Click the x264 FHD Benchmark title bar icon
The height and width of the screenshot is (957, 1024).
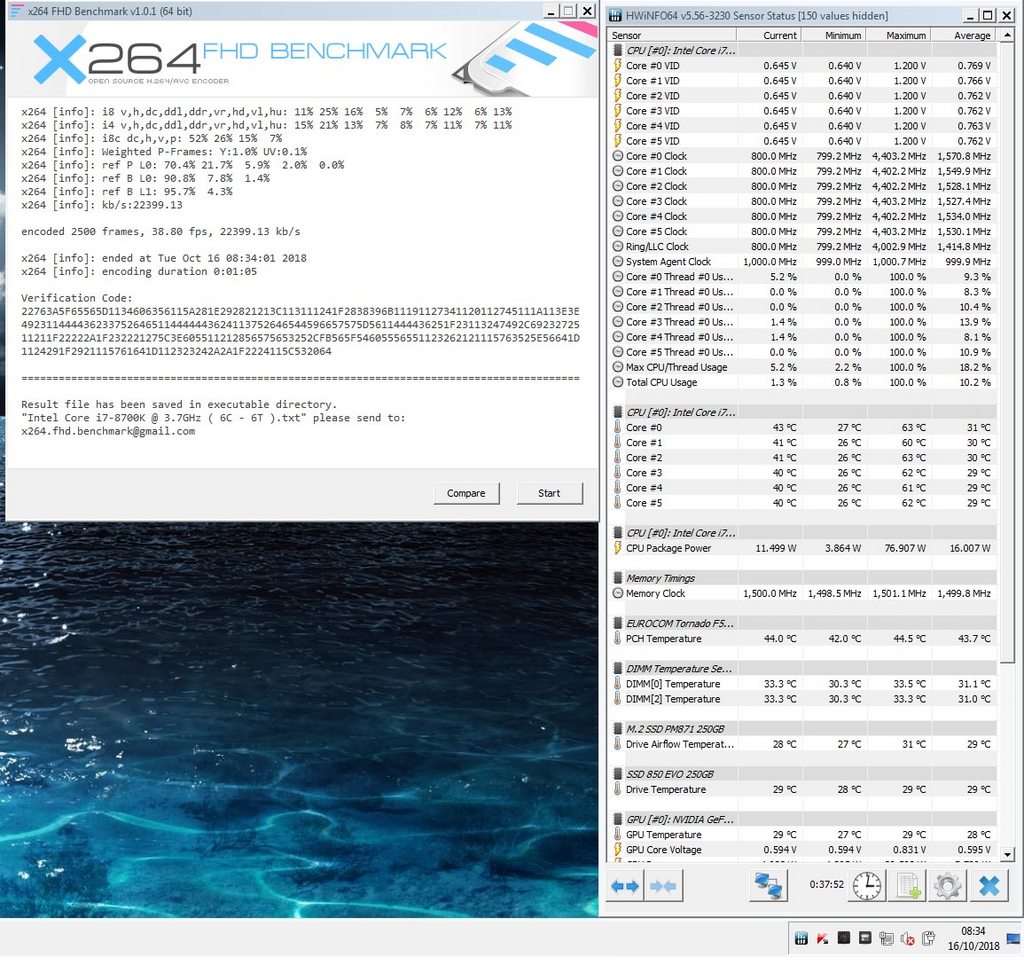click(x=16, y=11)
